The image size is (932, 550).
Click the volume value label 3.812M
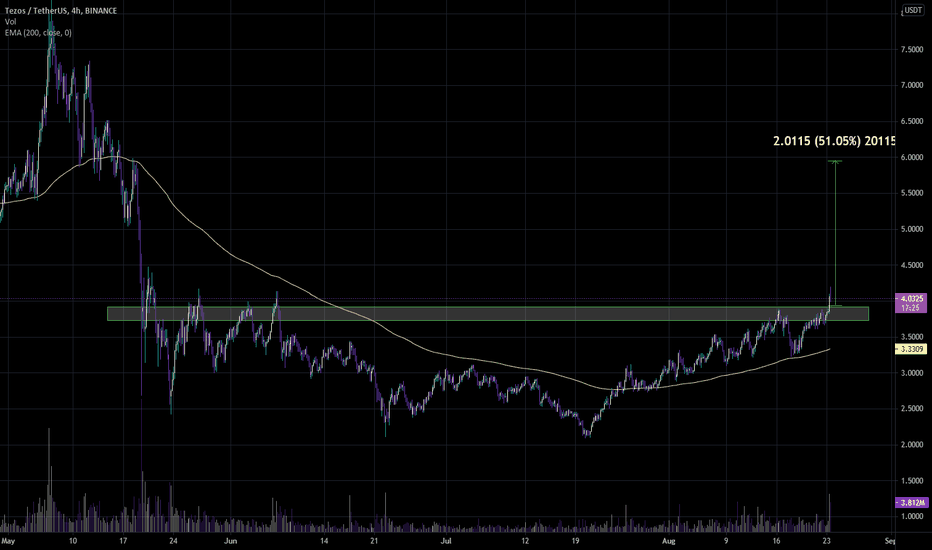pos(911,502)
